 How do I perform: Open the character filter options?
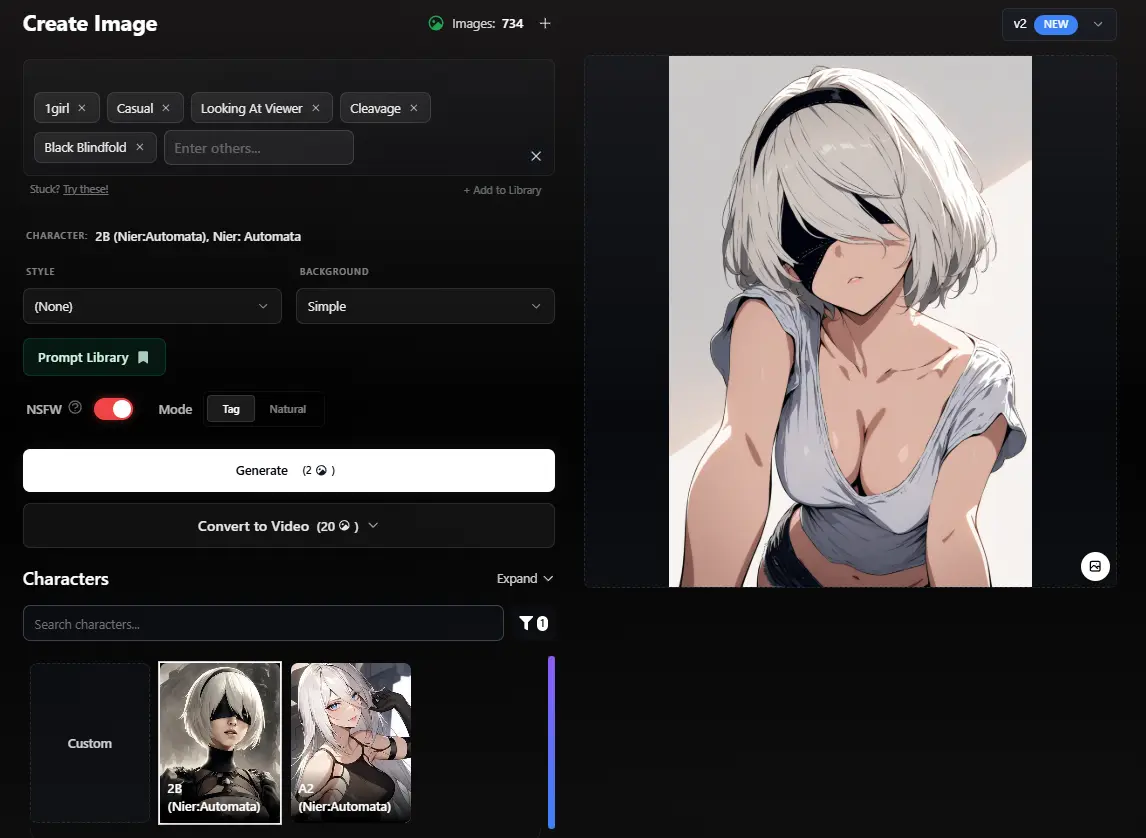pyautogui.click(x=534, y=623)
